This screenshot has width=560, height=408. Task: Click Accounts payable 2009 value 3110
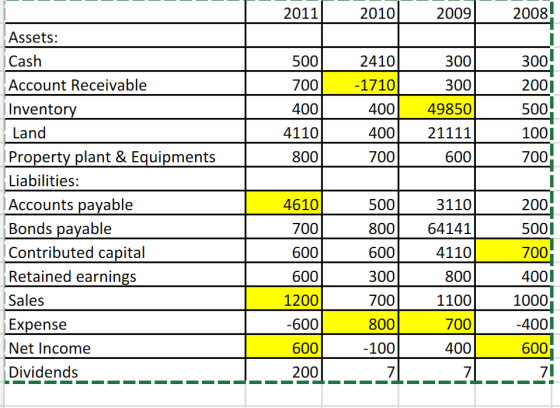[437, 203]
